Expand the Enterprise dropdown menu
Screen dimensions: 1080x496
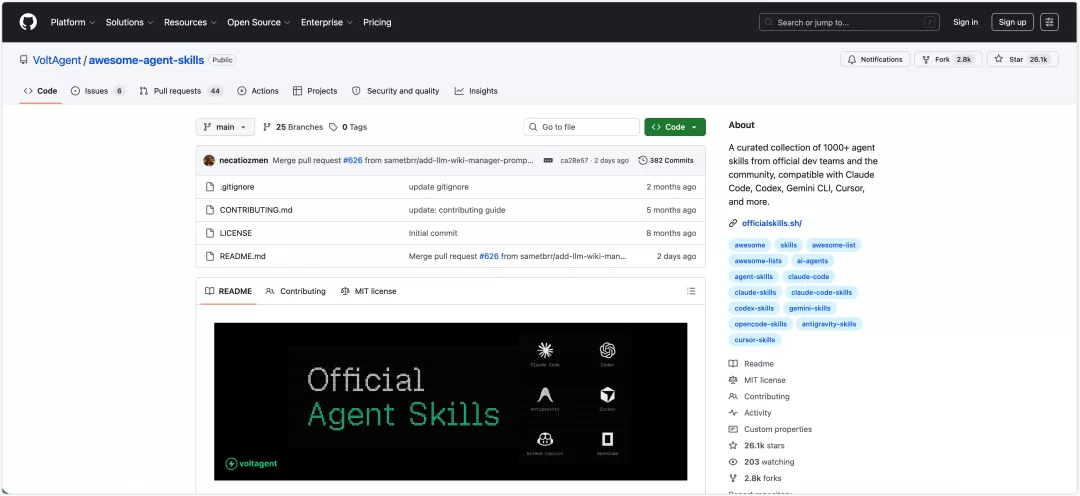(326, 22)
